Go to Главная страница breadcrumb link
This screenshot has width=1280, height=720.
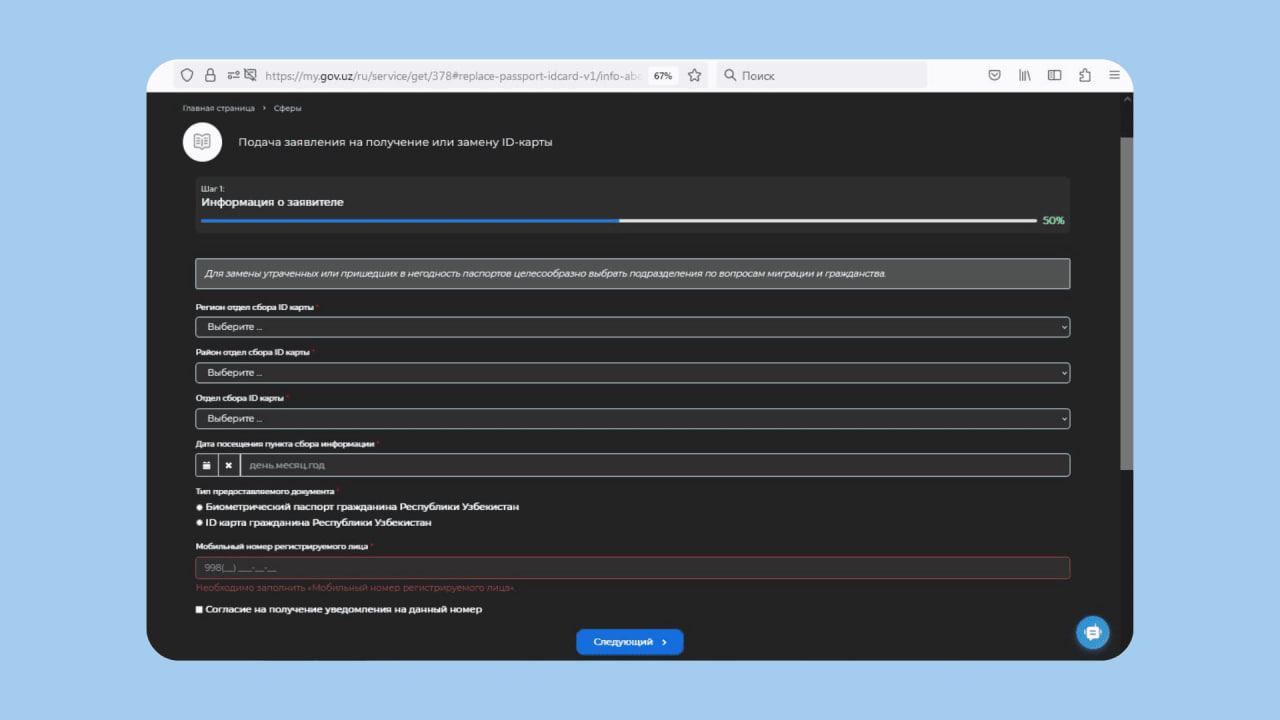218,108
